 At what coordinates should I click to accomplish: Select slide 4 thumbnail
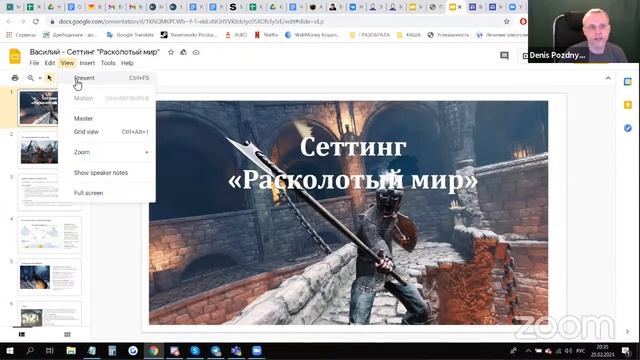pos(49,235)
